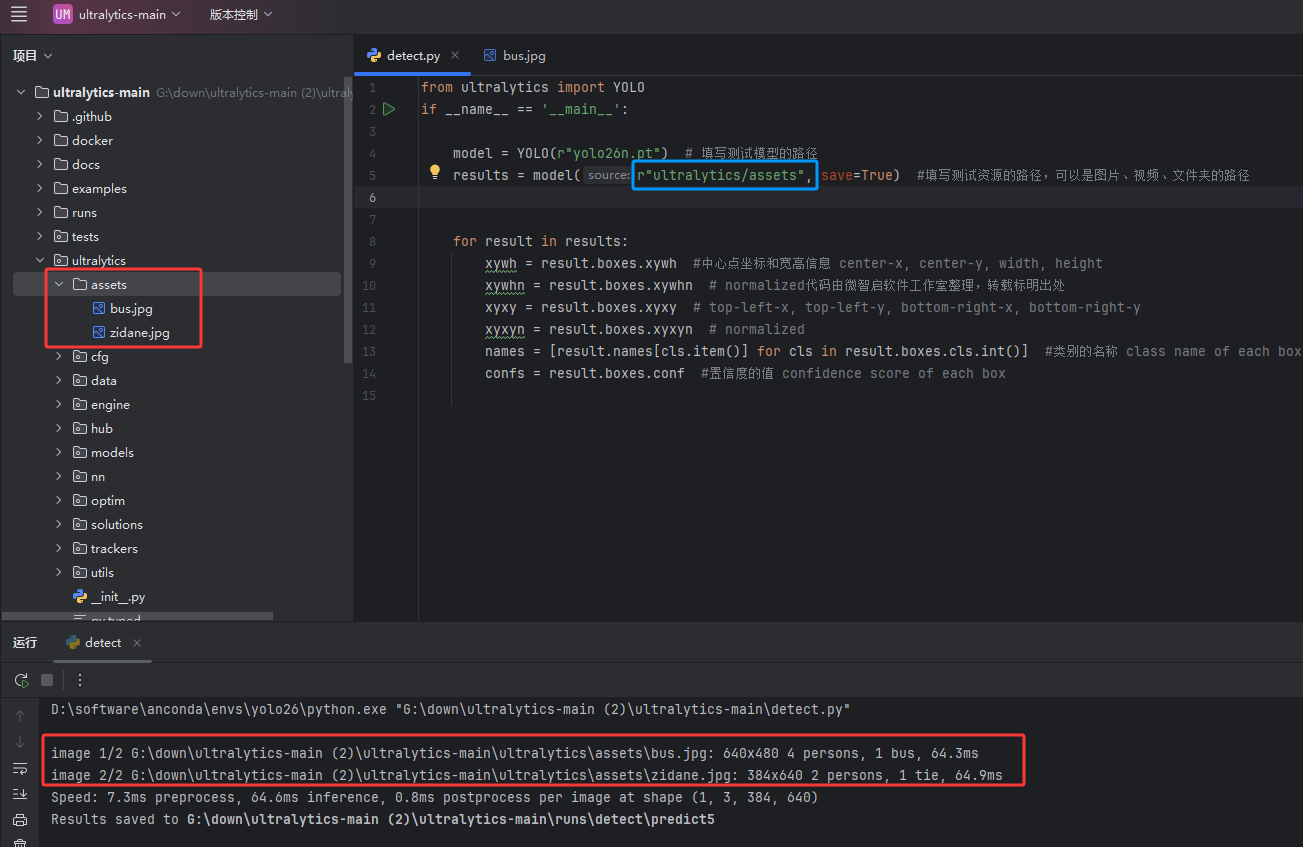Image resolution: width=1303 pixels, height=847 pixels.
Task: Close the detect.py editor tab
Action: (455, 56)
